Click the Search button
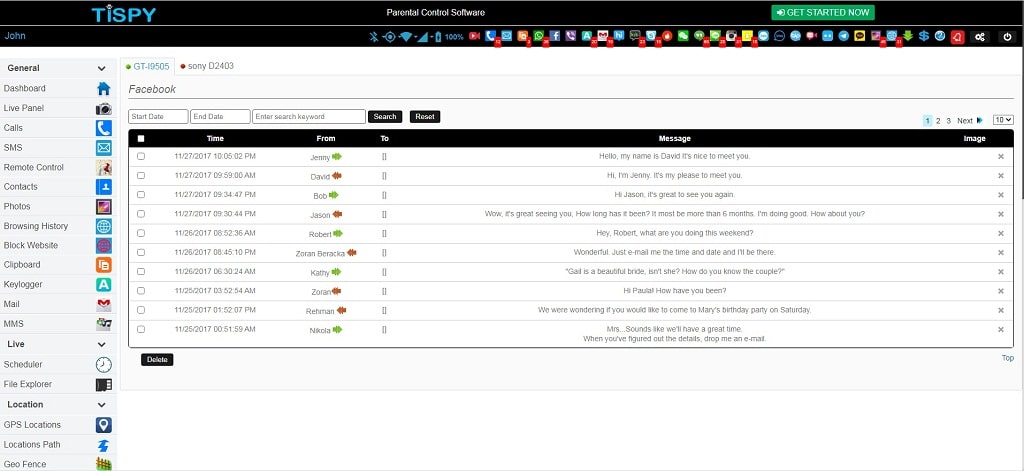The width and height of the screenshot is (1024, 471). tap(385, 116)
